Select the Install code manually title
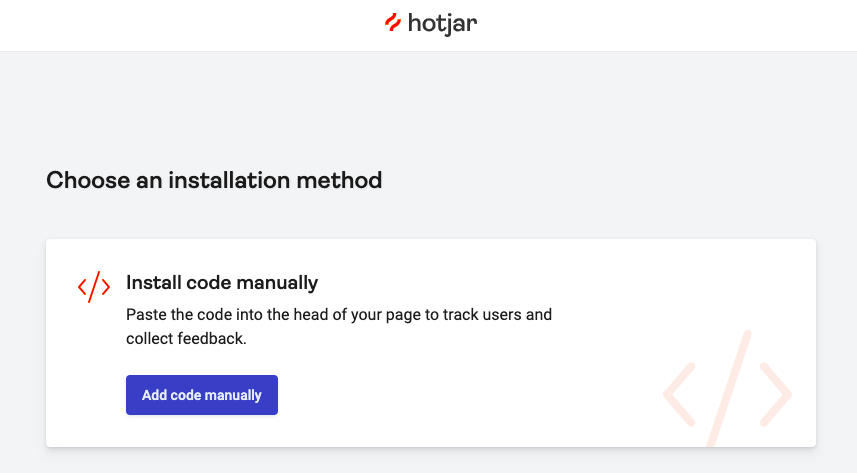The image size is (857, 473). 222,283
